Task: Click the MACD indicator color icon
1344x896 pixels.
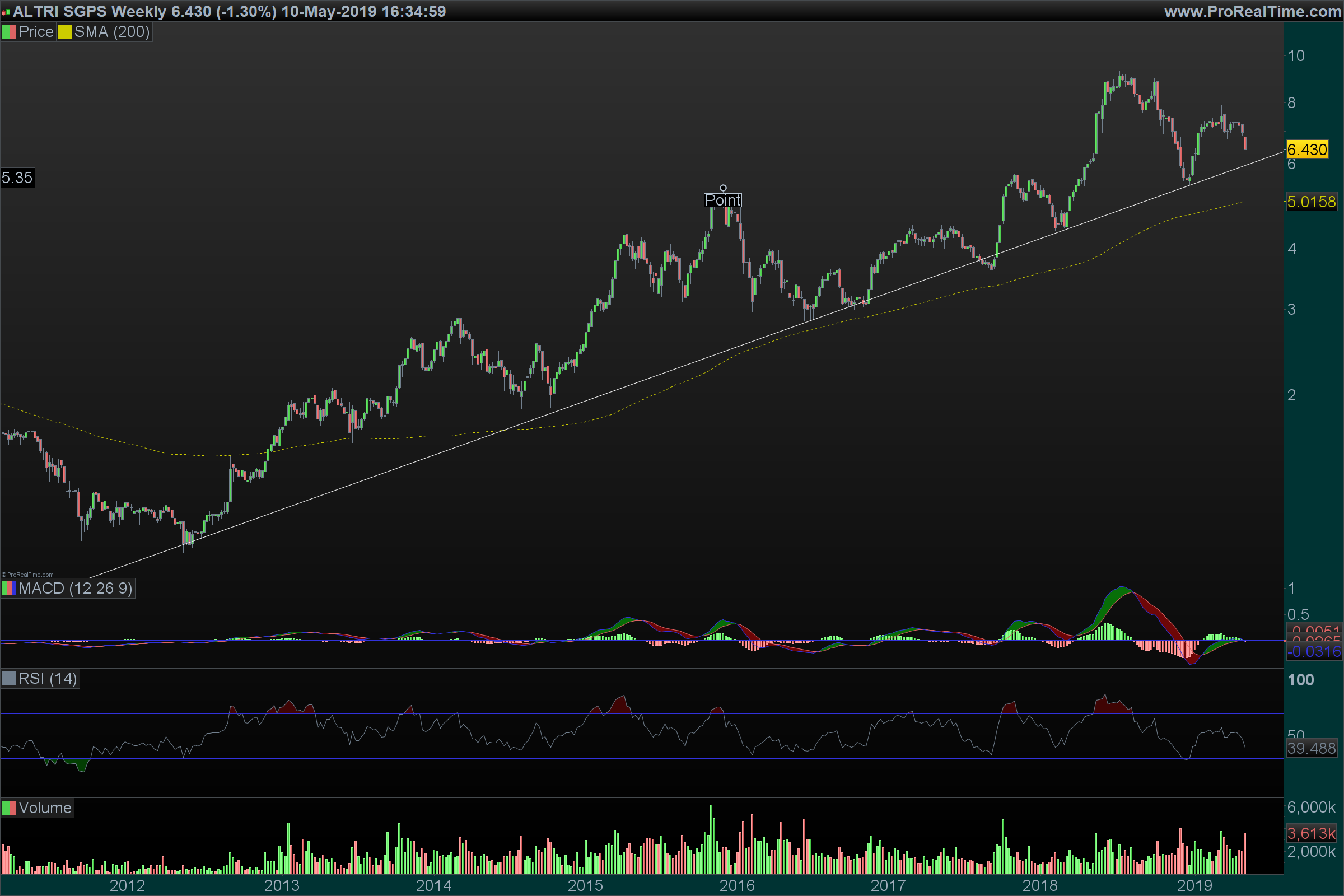Action: tap(9, 589)
